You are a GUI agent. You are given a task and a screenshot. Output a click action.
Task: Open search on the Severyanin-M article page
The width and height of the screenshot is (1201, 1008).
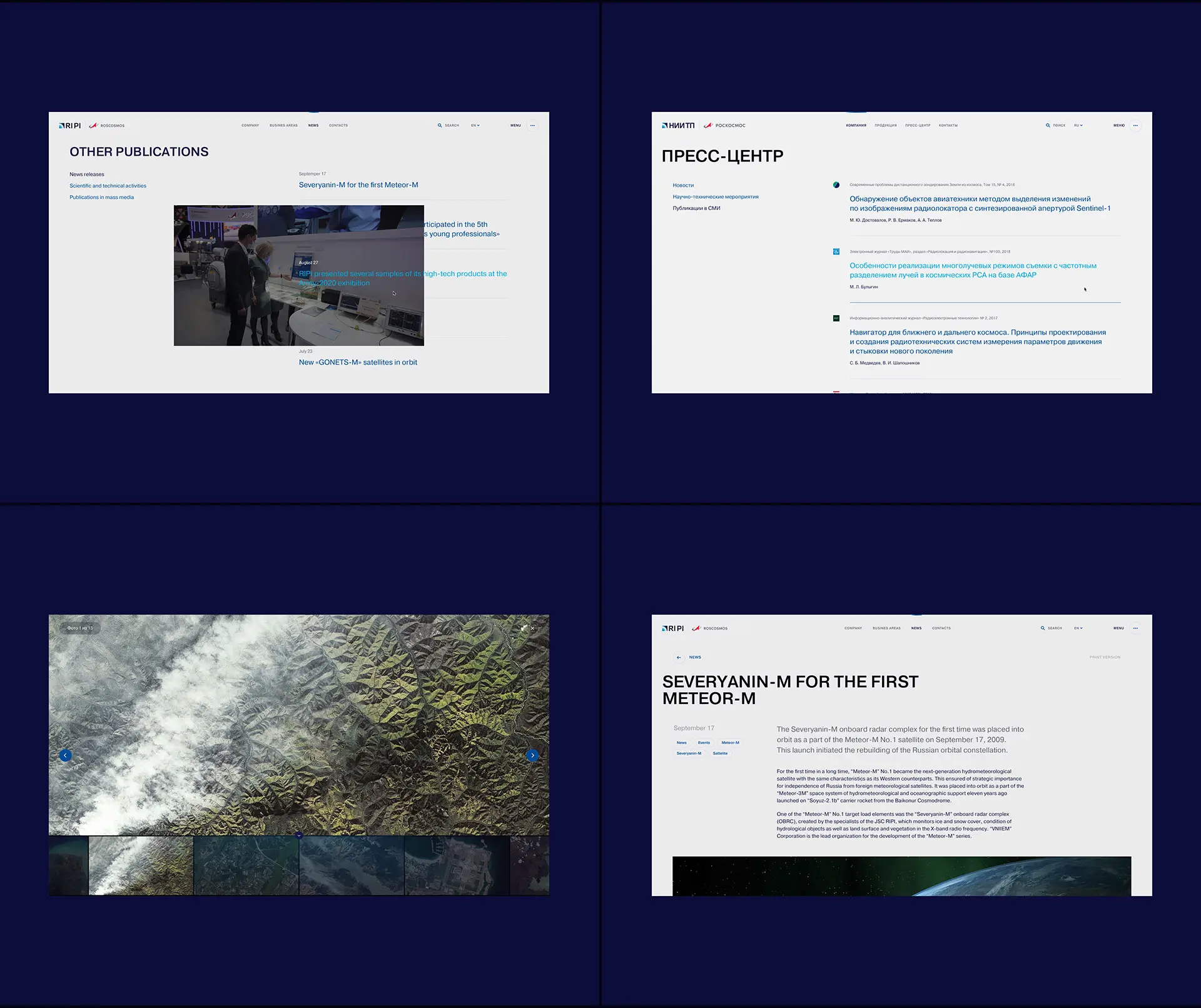[x=1052, y=628]
